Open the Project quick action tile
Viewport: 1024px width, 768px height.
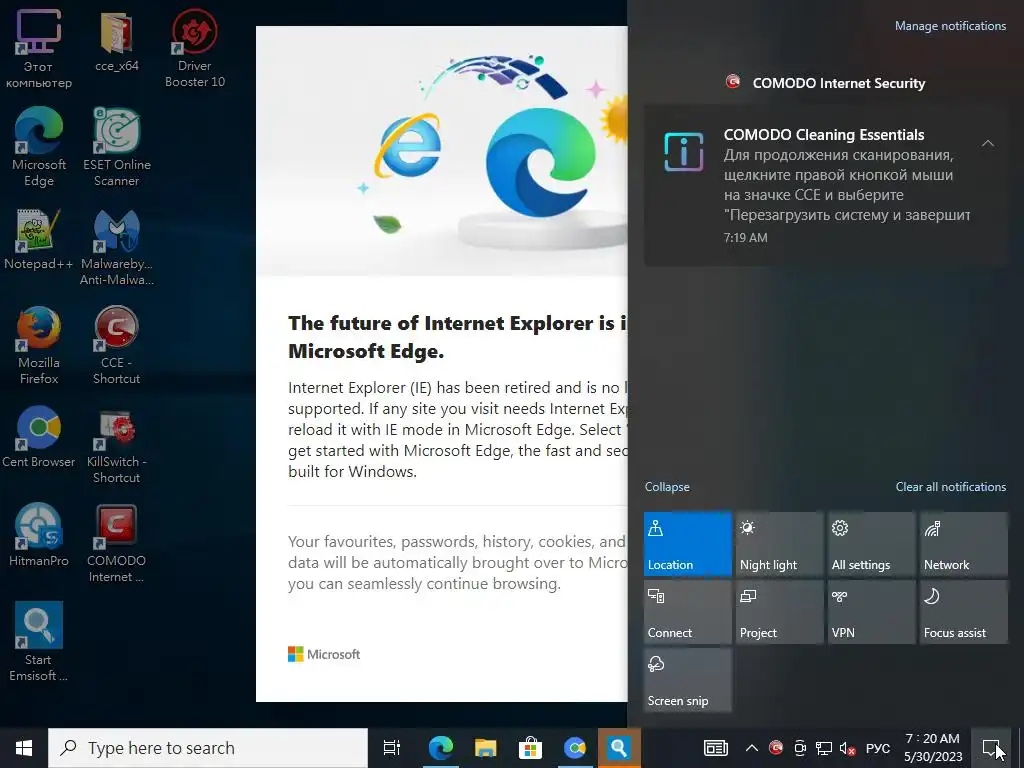click(780, 612)
